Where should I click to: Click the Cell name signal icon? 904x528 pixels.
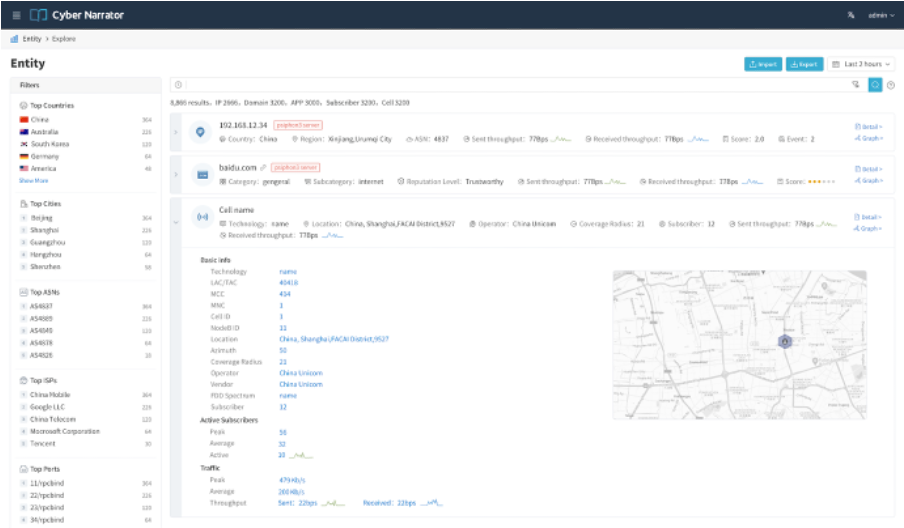coord(201,216)
